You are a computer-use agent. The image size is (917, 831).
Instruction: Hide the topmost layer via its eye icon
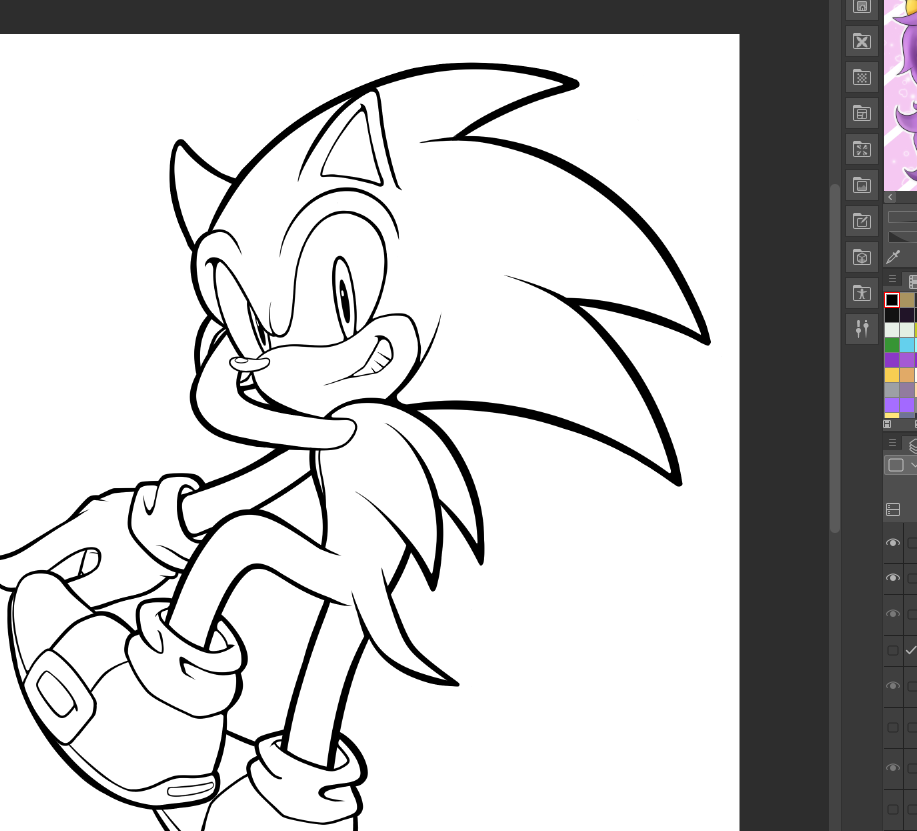(892, 543)
